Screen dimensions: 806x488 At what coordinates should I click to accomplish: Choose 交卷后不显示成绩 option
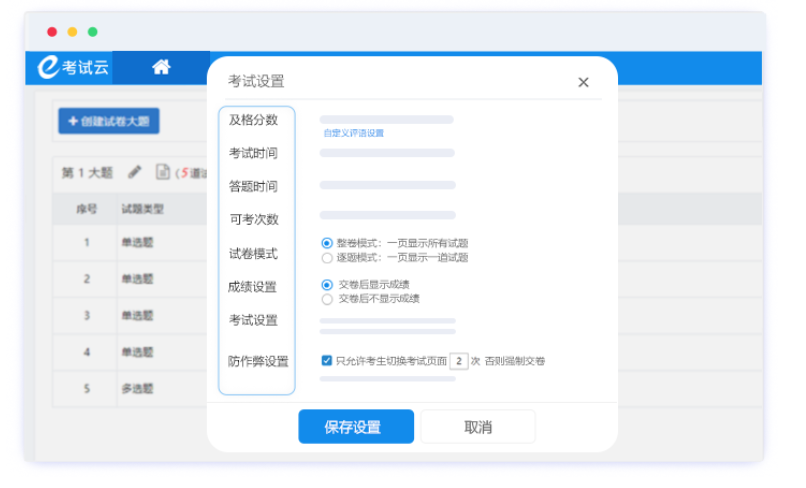pos(327,298)
